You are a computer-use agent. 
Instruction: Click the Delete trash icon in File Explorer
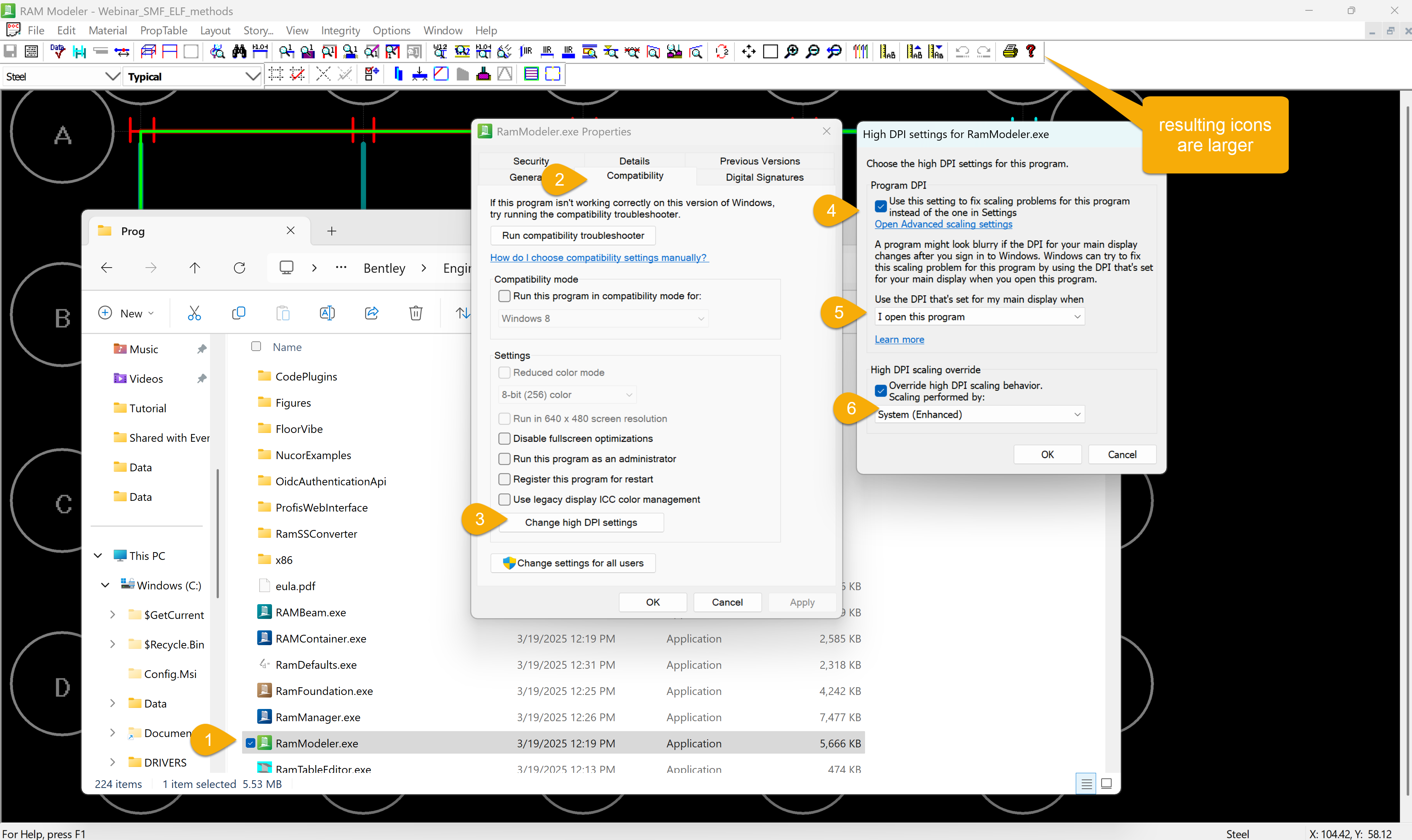(x=416, y=313)
